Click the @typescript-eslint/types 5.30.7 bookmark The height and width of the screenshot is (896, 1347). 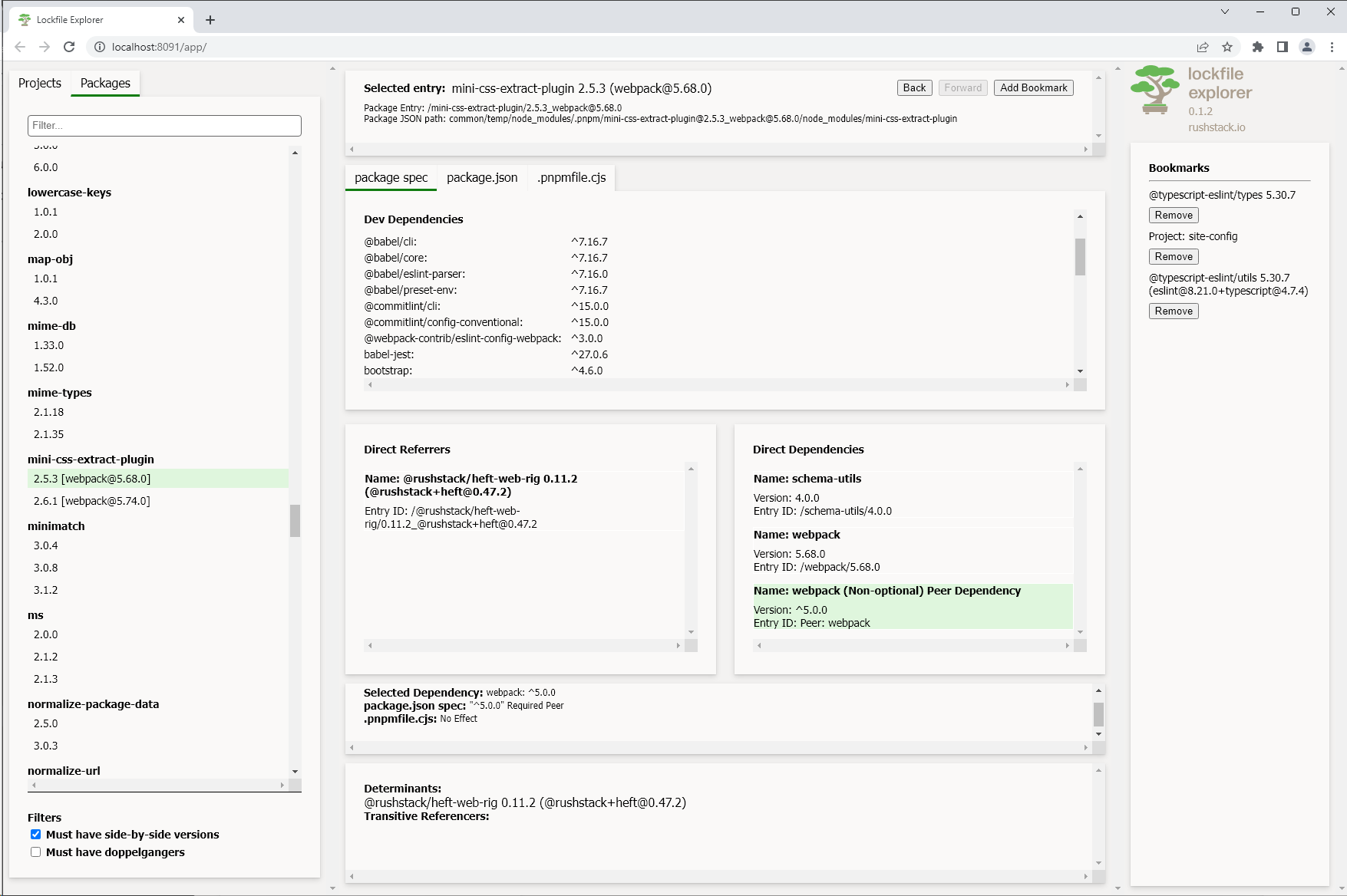(x=1222, y=195)
